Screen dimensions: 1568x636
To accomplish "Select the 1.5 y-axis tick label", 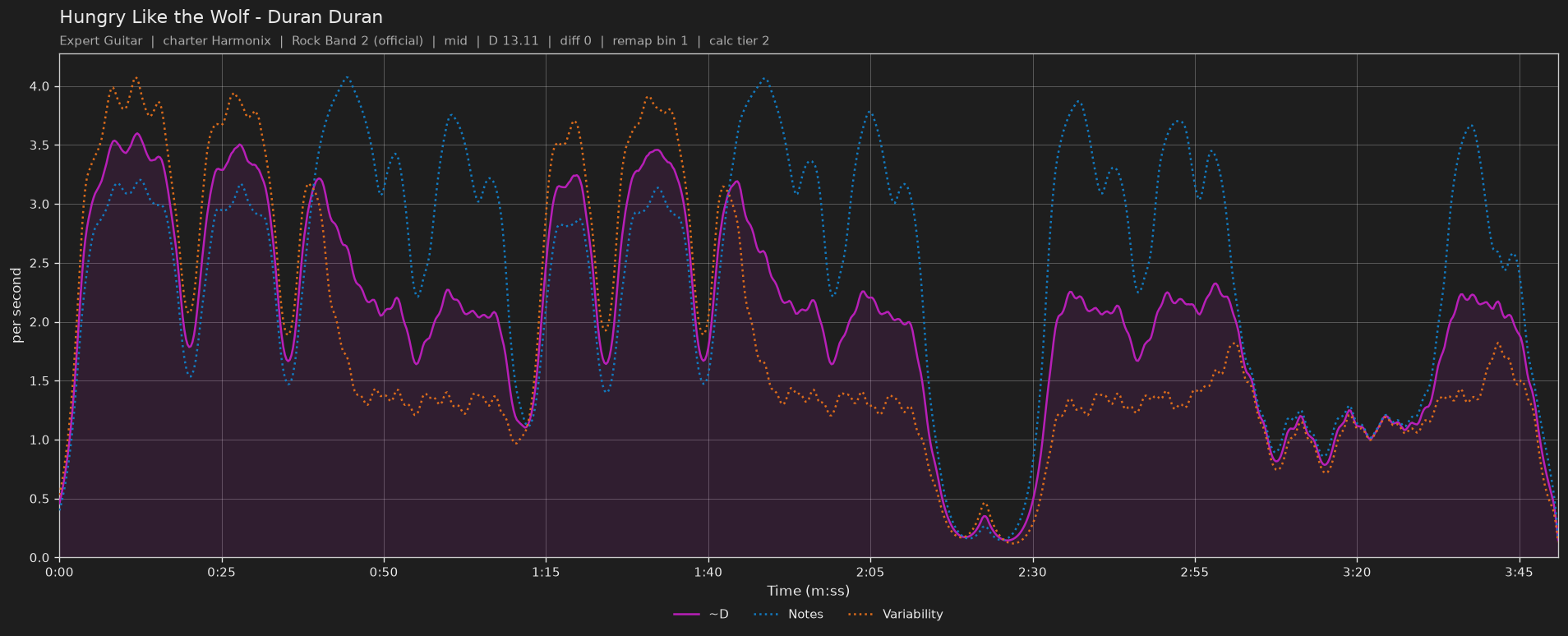I will click(x=39, y=381).
